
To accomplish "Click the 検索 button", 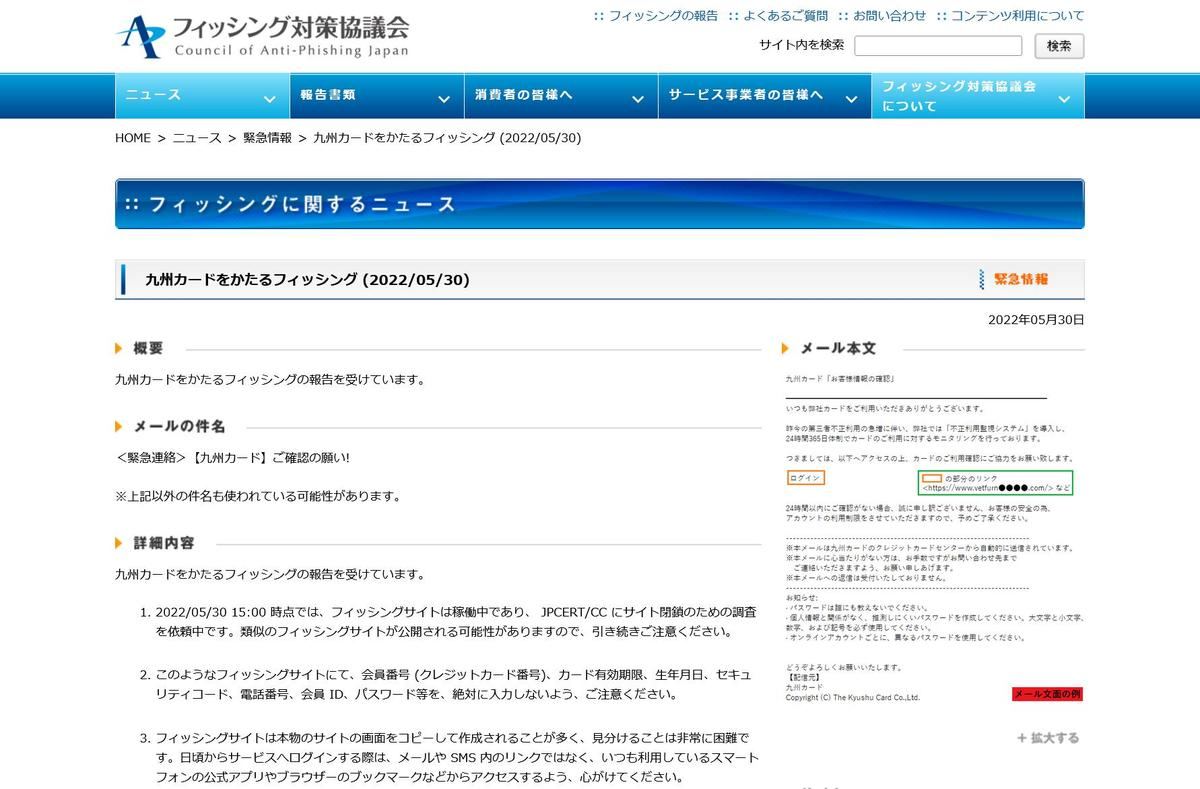I will [x=1059, y=46].
